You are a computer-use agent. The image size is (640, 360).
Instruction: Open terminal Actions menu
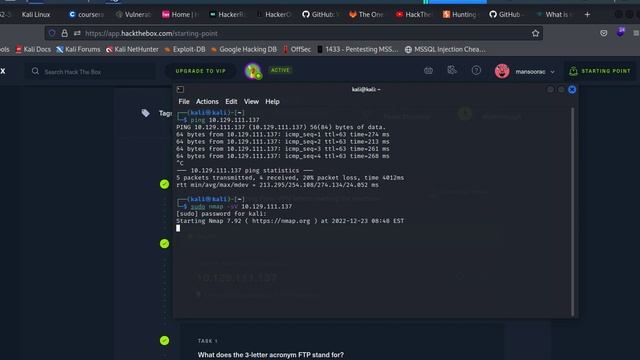point(207,102)
